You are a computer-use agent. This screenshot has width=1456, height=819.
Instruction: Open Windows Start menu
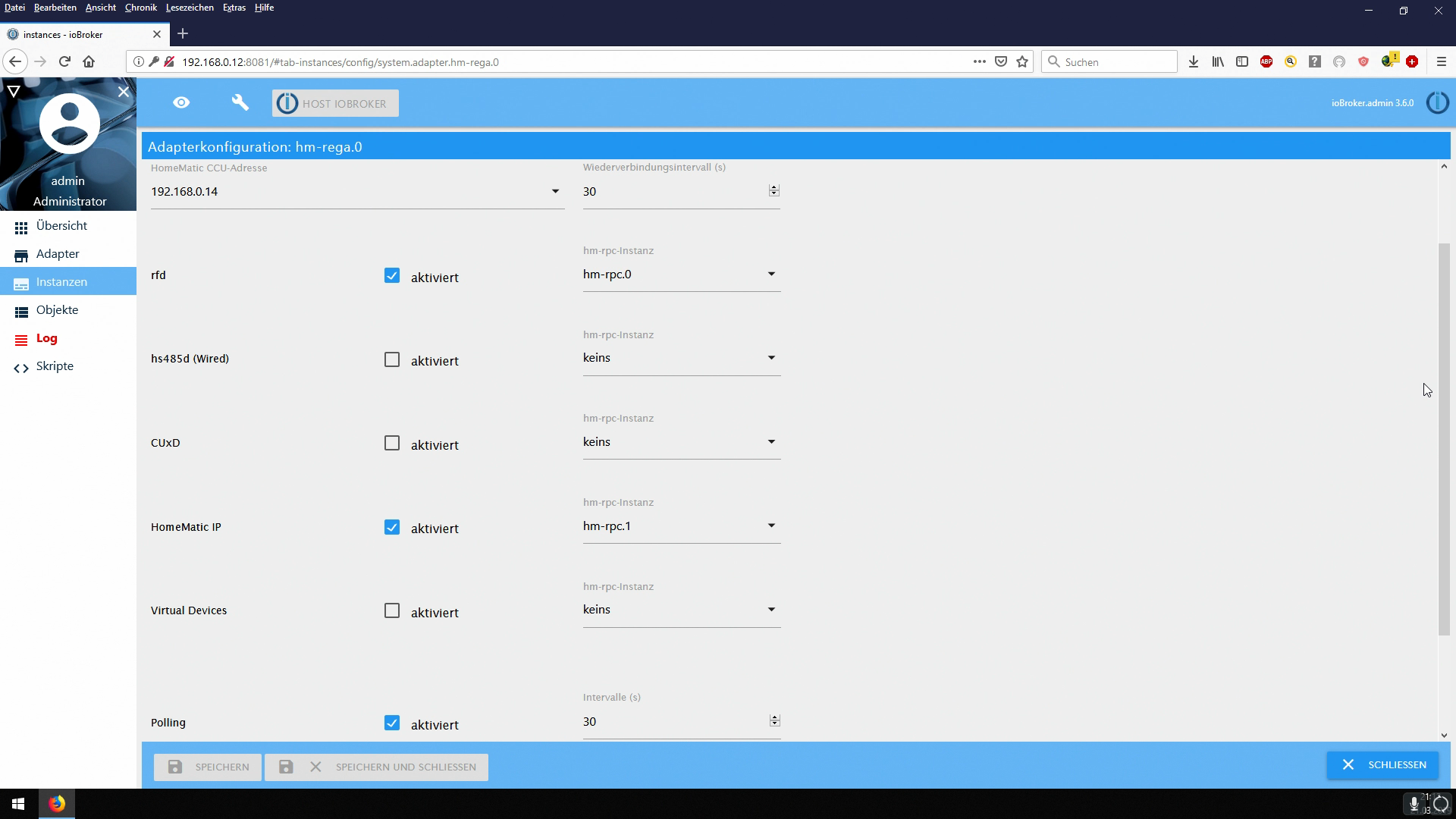[18, 804]
